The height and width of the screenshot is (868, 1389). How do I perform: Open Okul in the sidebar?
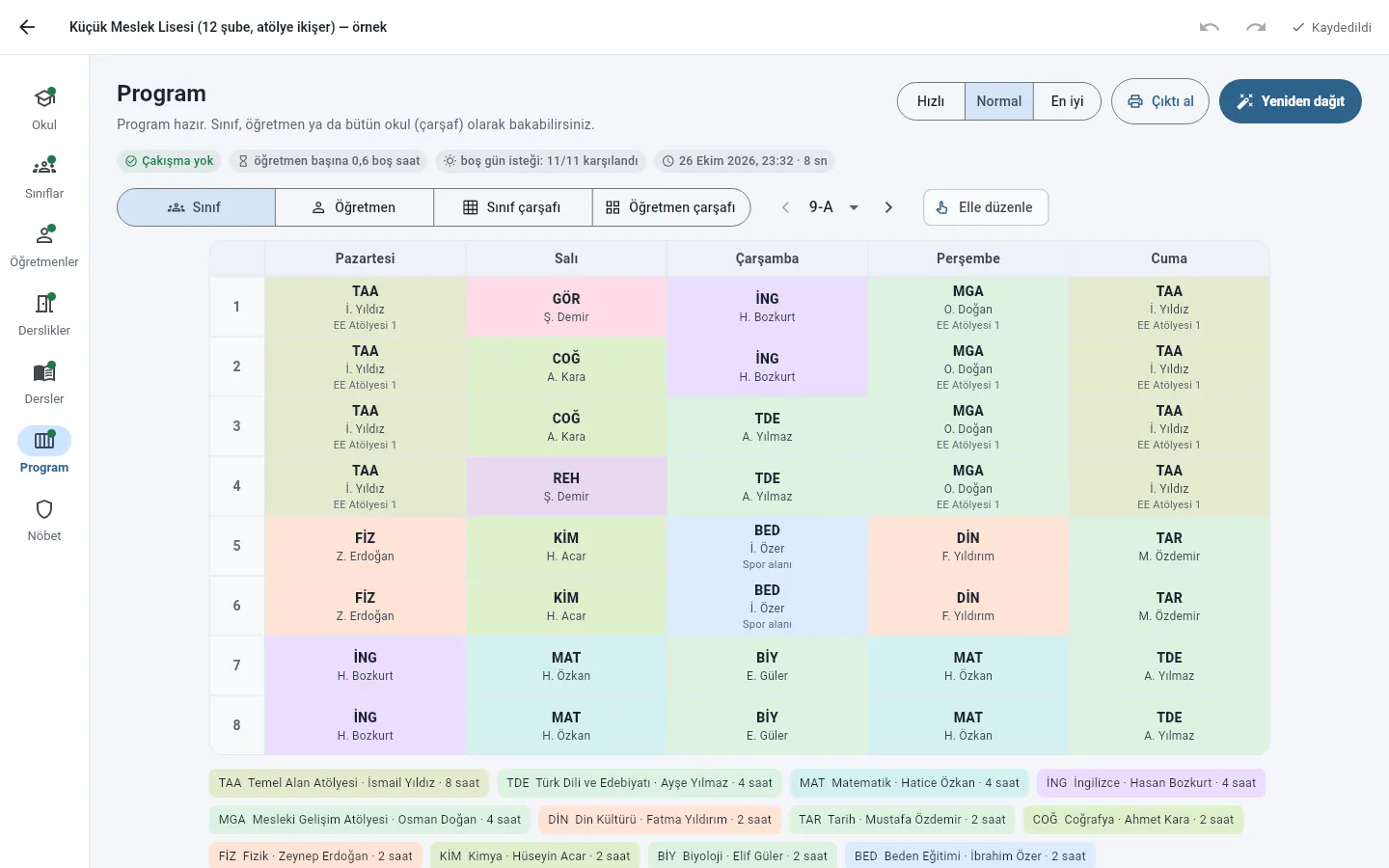(44, 108)
